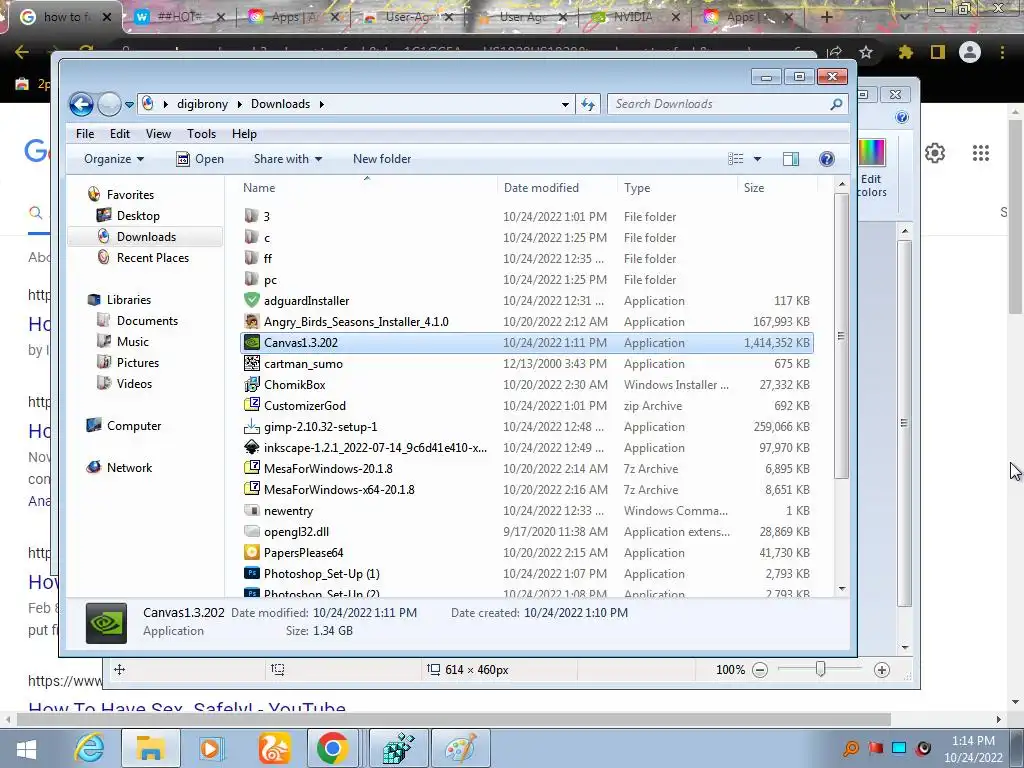This screenshot has height=768, width=1024.
Task: Click the Paint zoom out minus button
Action: pyautogui.click(x=760, y=669)
